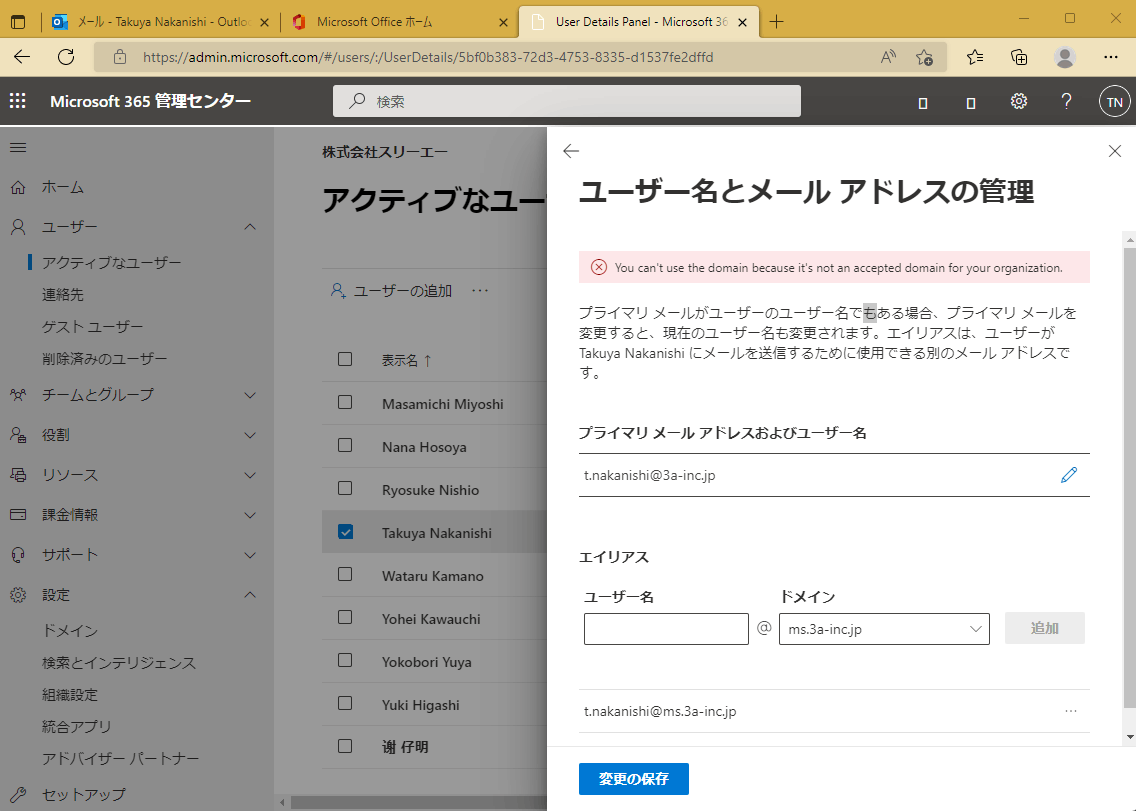Open 検索とインテリジェンス settings link
The image size is (1136, 811).
(x=119, y=662)
